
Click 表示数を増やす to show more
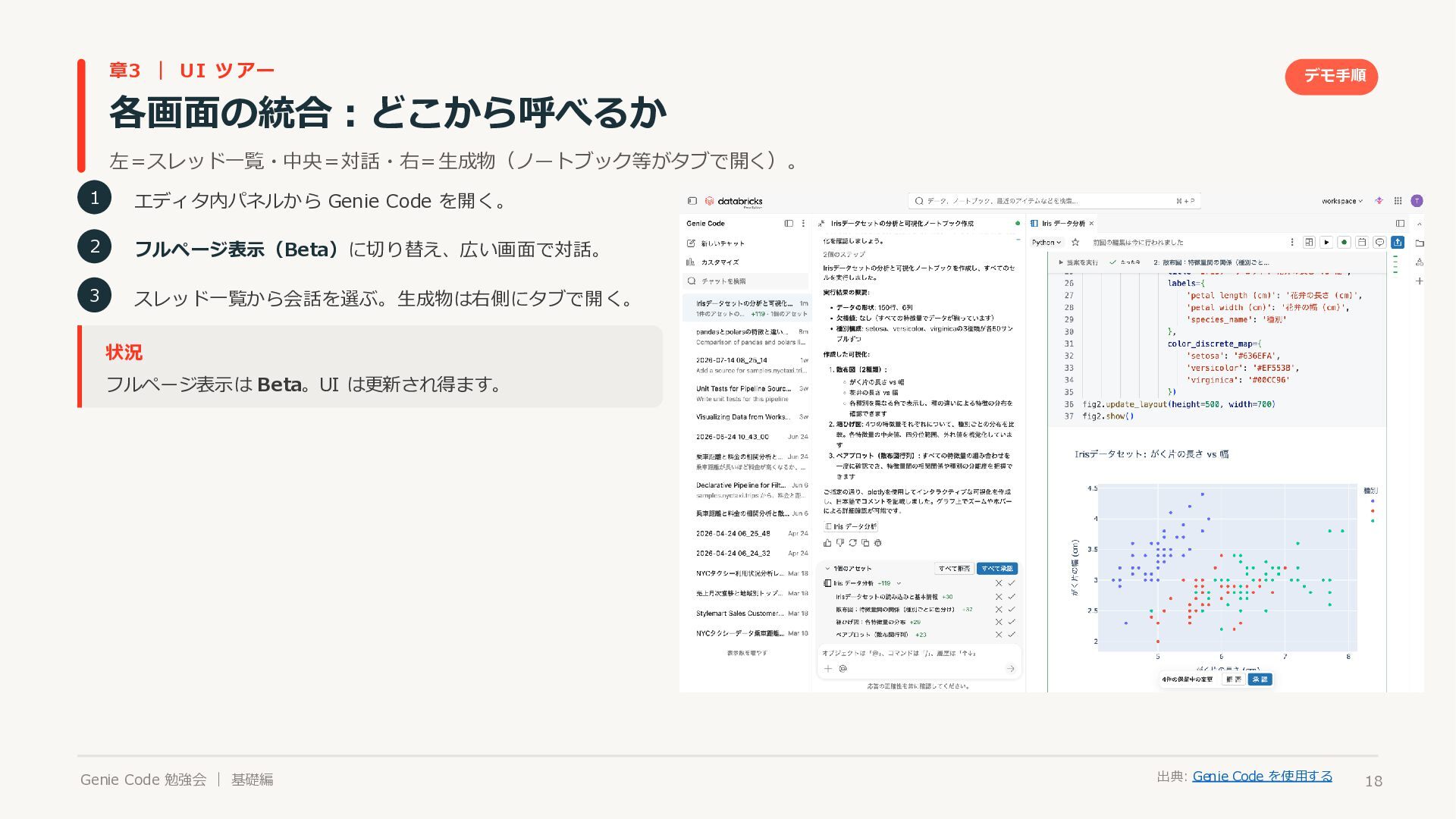coord(747,653)
